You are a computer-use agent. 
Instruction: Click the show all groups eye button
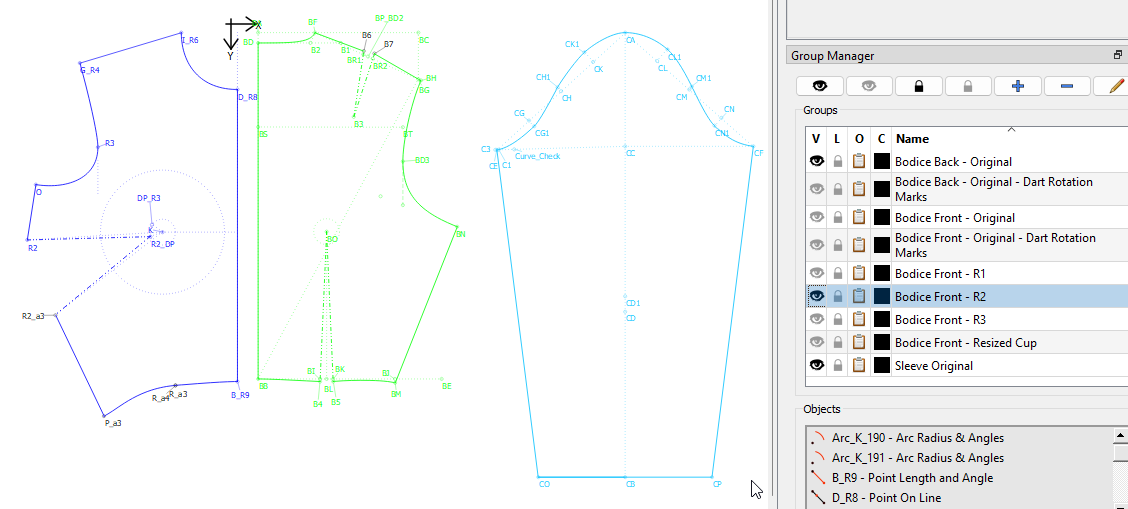(x=819, y=86)
